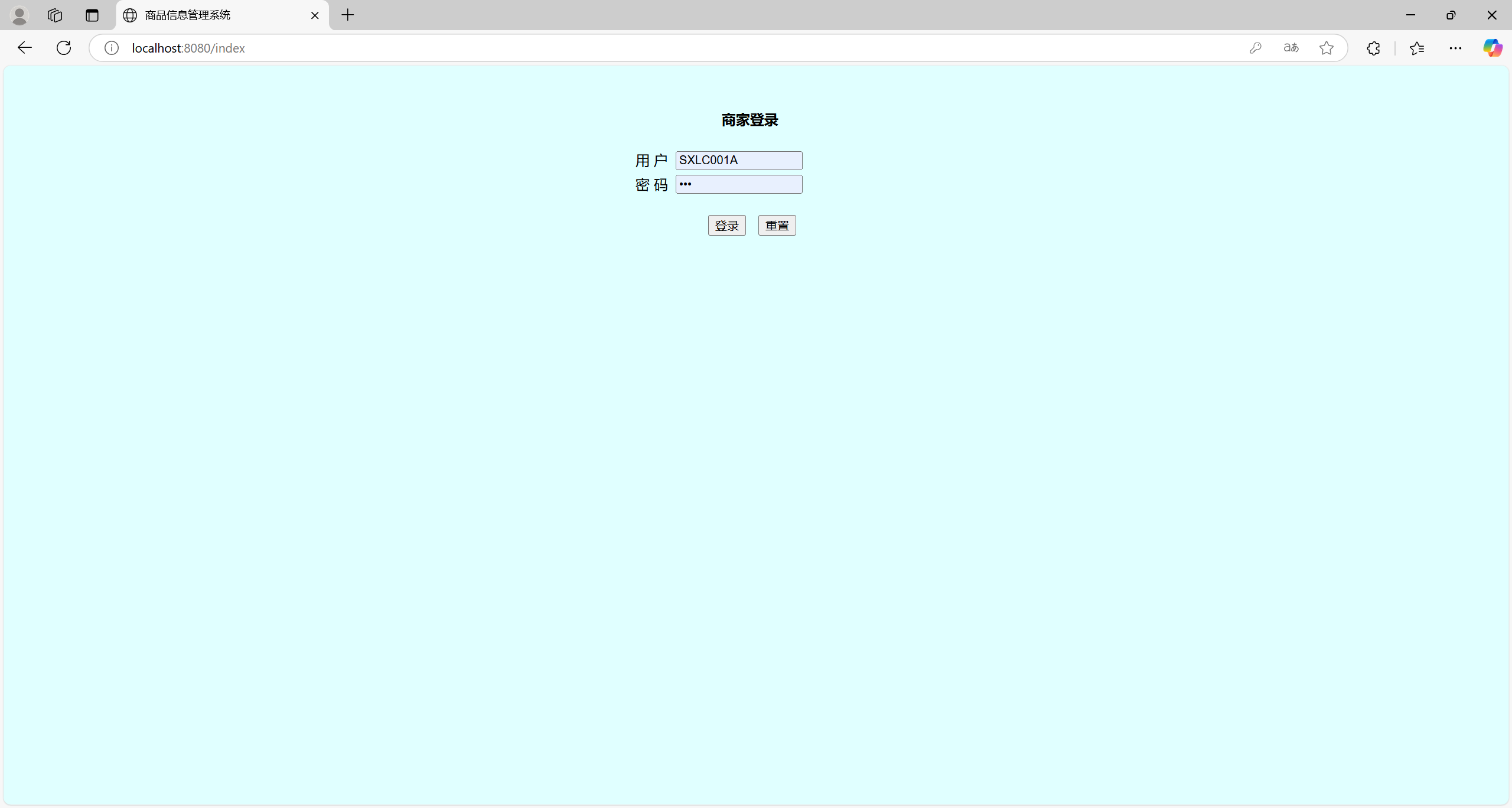Open the Workspaces icon
The height and width of the screenshot is (808, 1512).
point(55,15)
